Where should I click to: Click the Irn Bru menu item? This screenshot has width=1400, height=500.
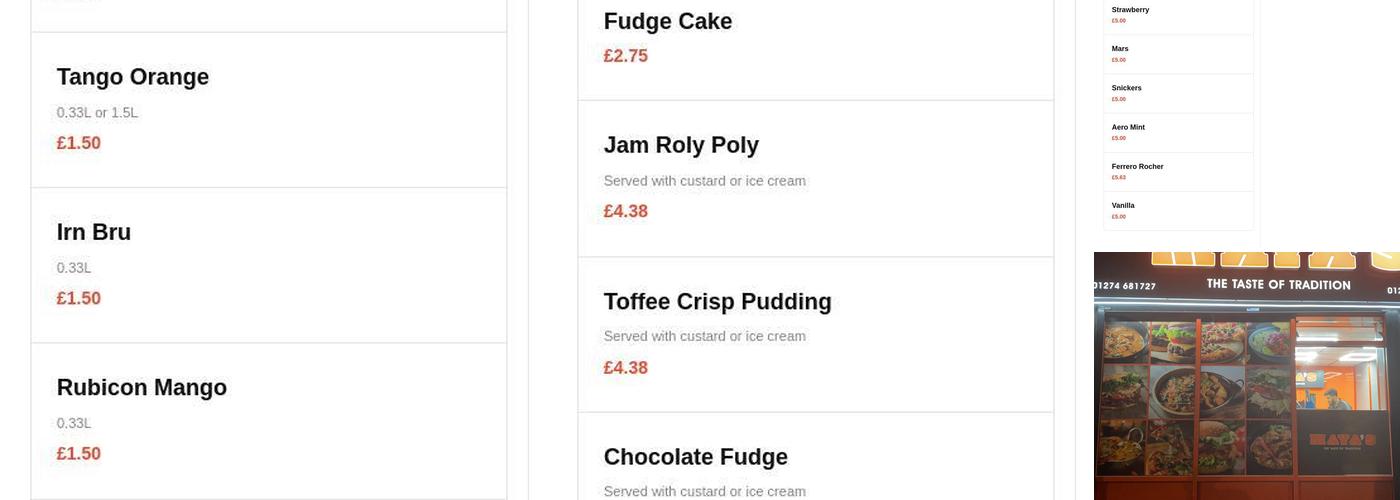[94, 233]
